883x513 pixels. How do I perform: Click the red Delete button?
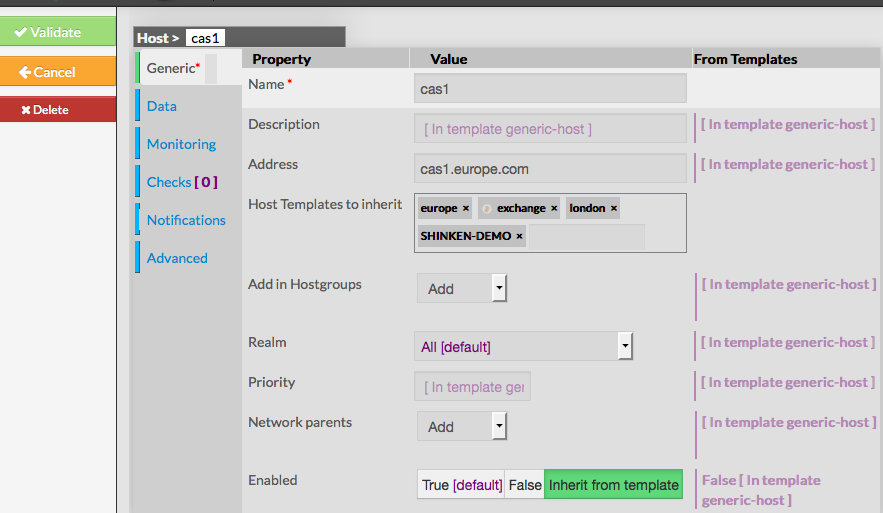[x=57, y=109]
